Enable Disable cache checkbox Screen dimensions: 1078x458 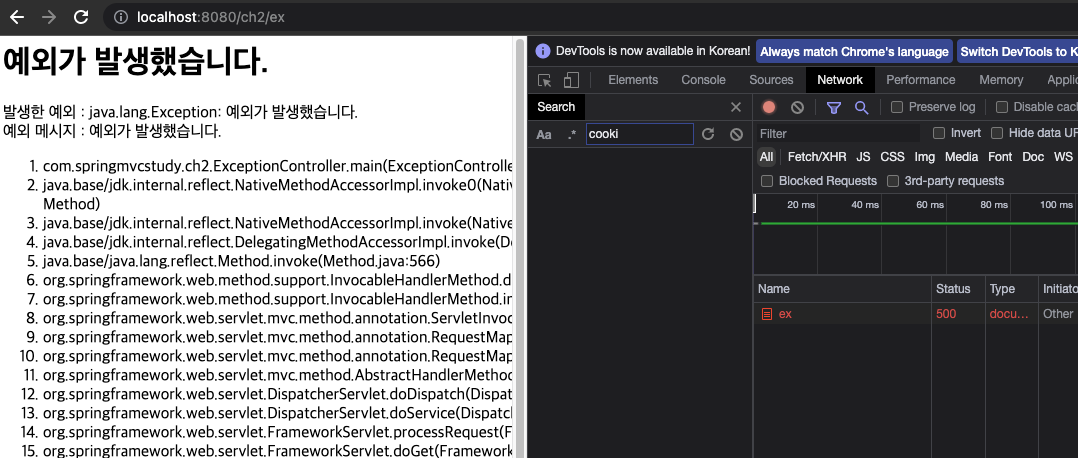click(x=1002, y=107)
